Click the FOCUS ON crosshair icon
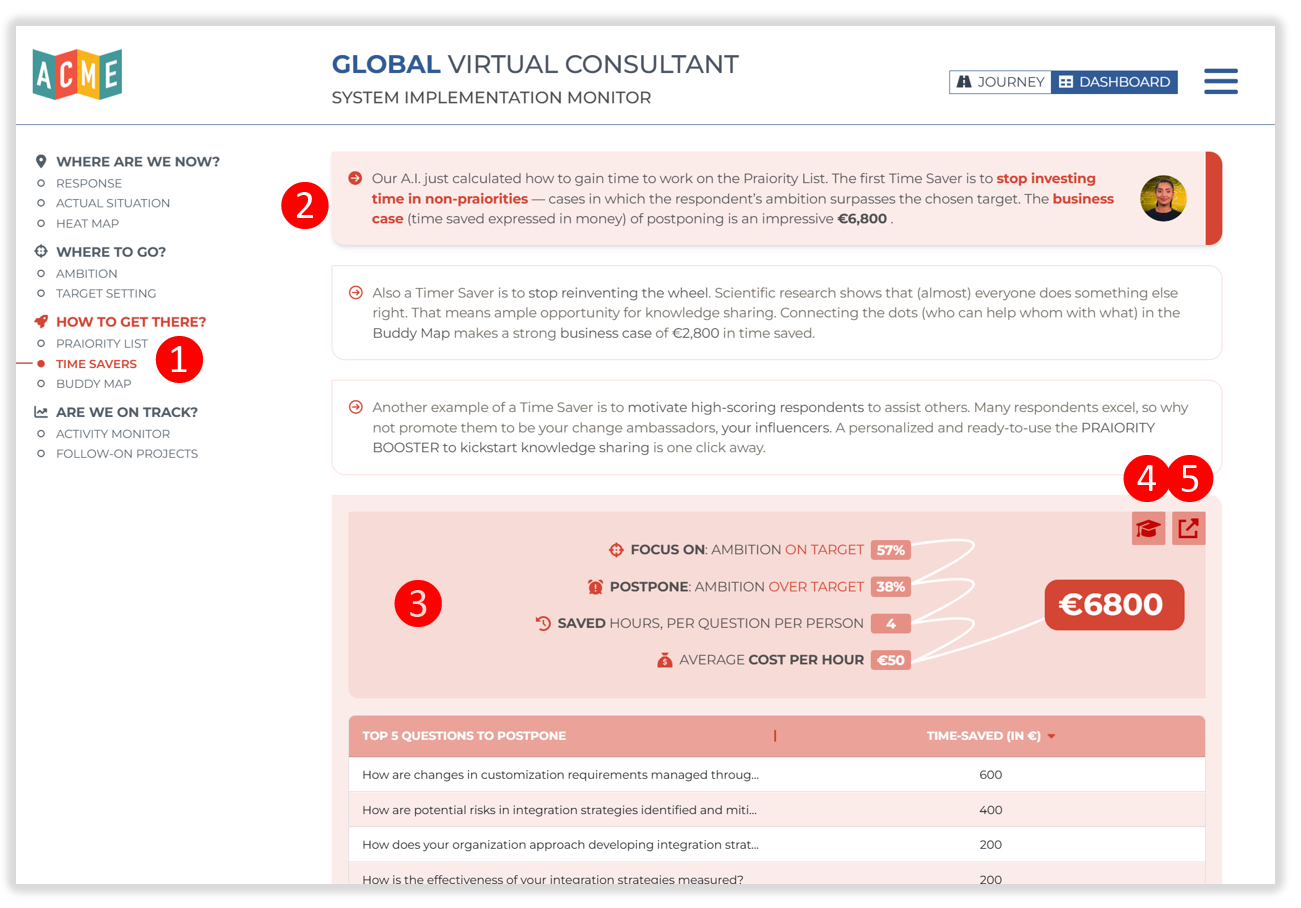The image size is (1301, 908). point(616,550)
